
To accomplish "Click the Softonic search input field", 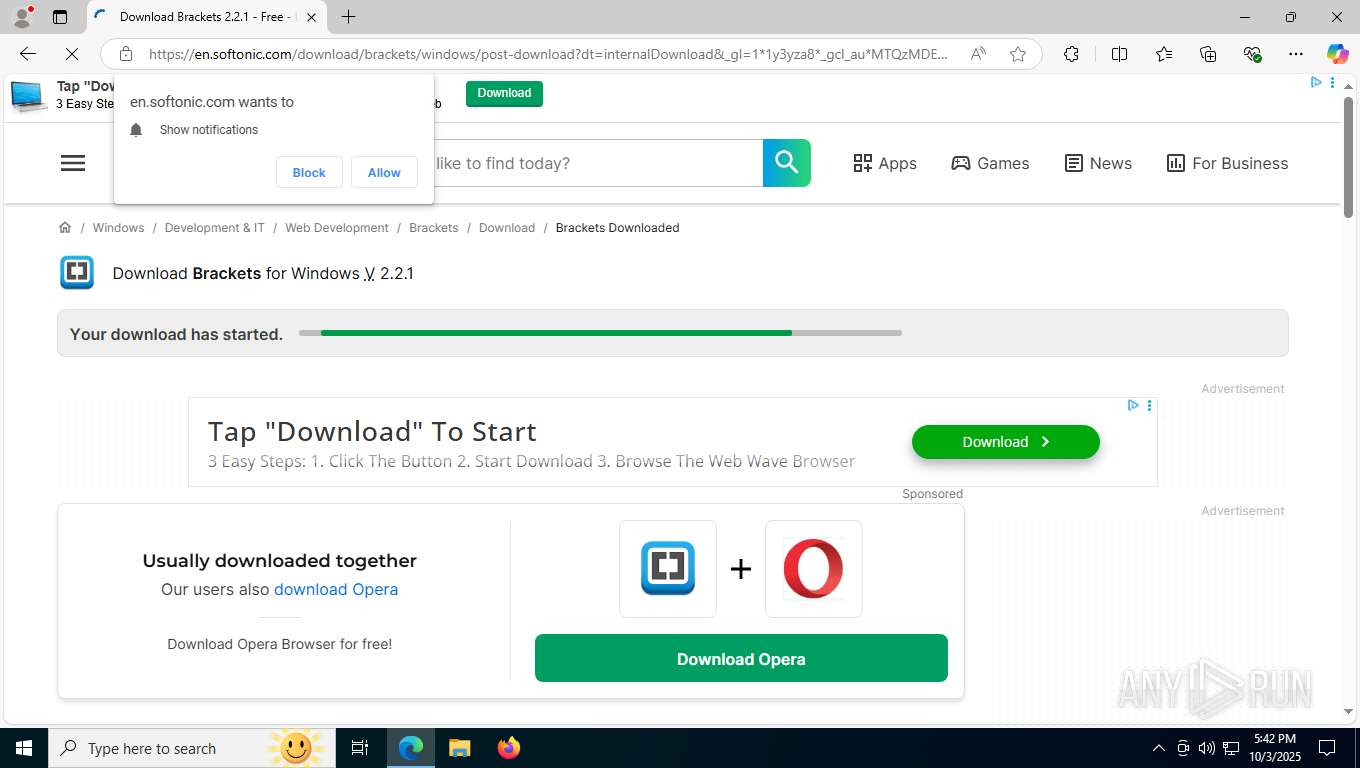I will [x=598, y=163].
